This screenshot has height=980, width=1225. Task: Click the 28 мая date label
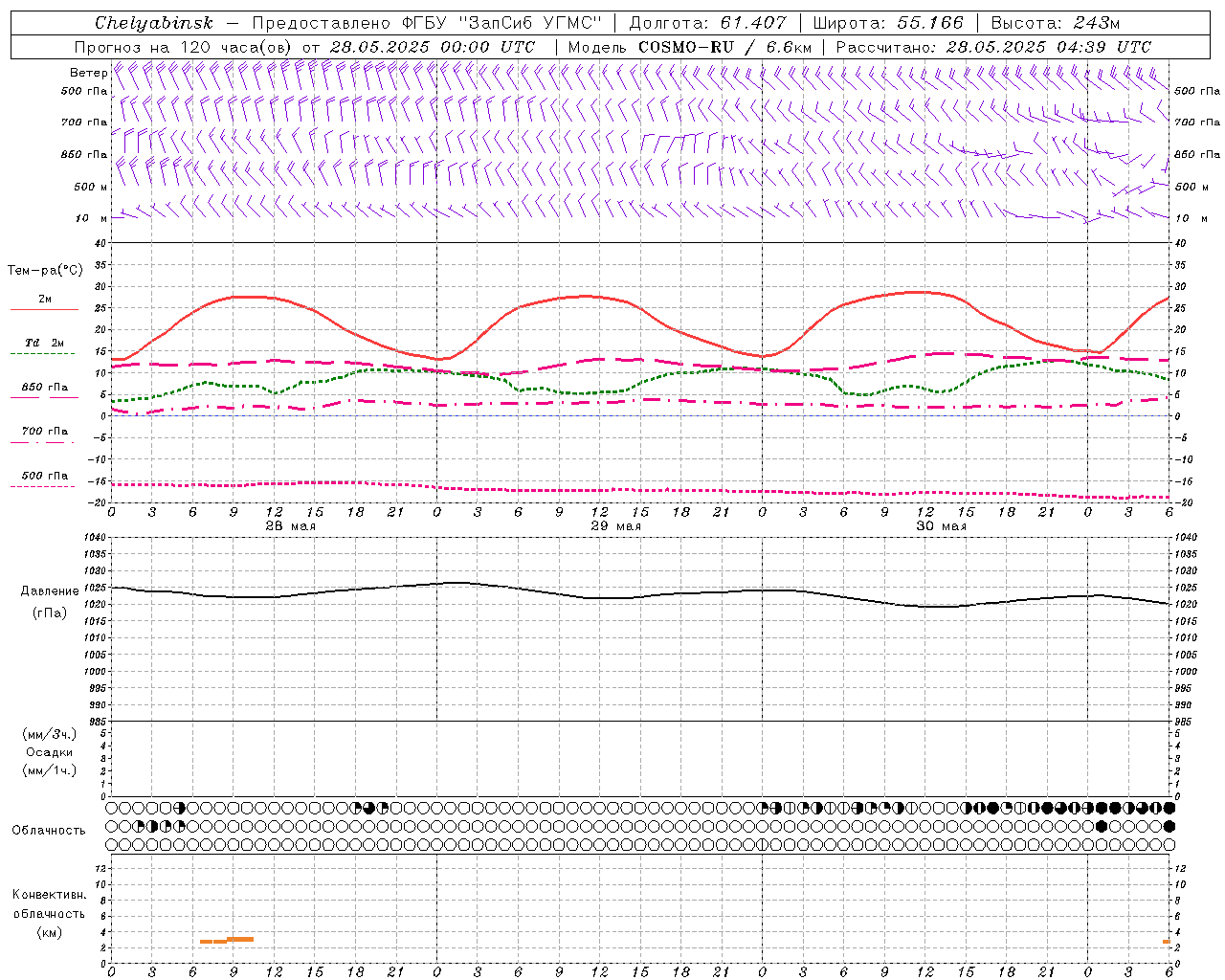point(290,526)
